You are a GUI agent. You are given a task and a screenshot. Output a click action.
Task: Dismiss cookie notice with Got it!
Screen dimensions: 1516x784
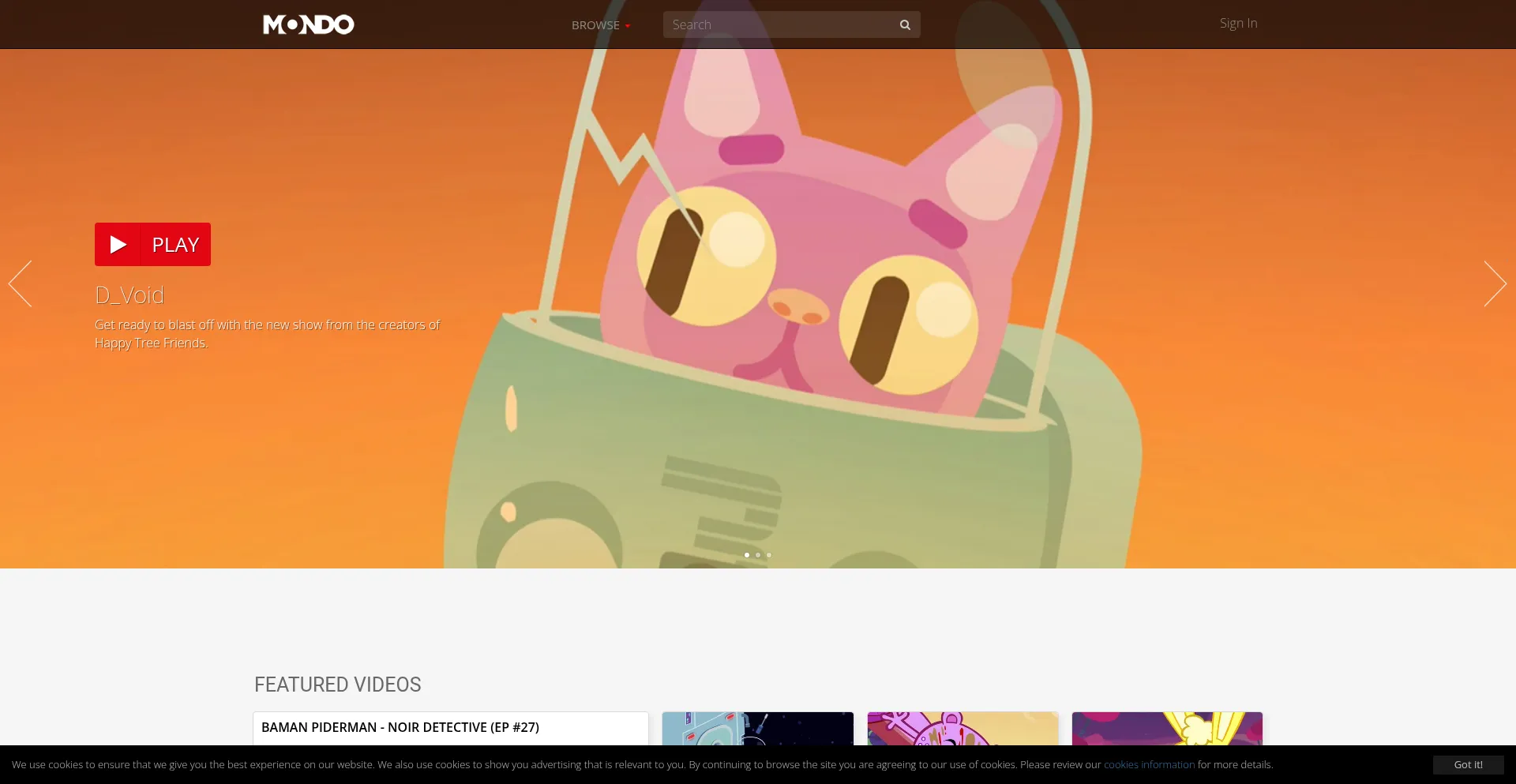point(1468,764)
